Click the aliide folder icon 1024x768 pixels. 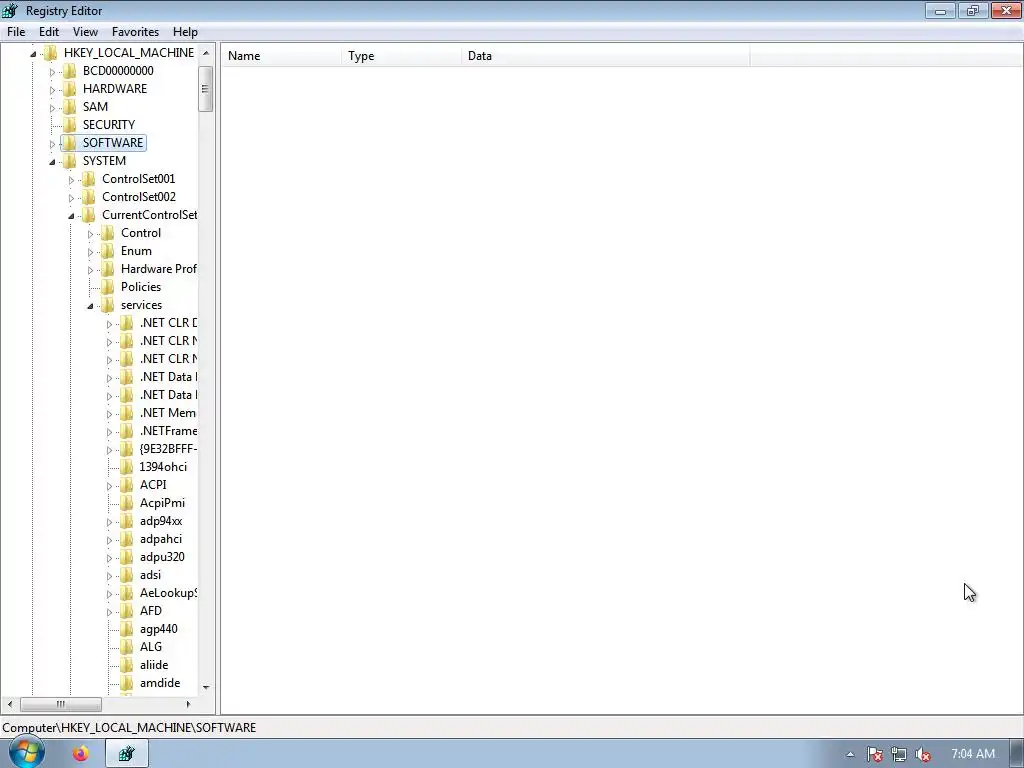(127, 665)
